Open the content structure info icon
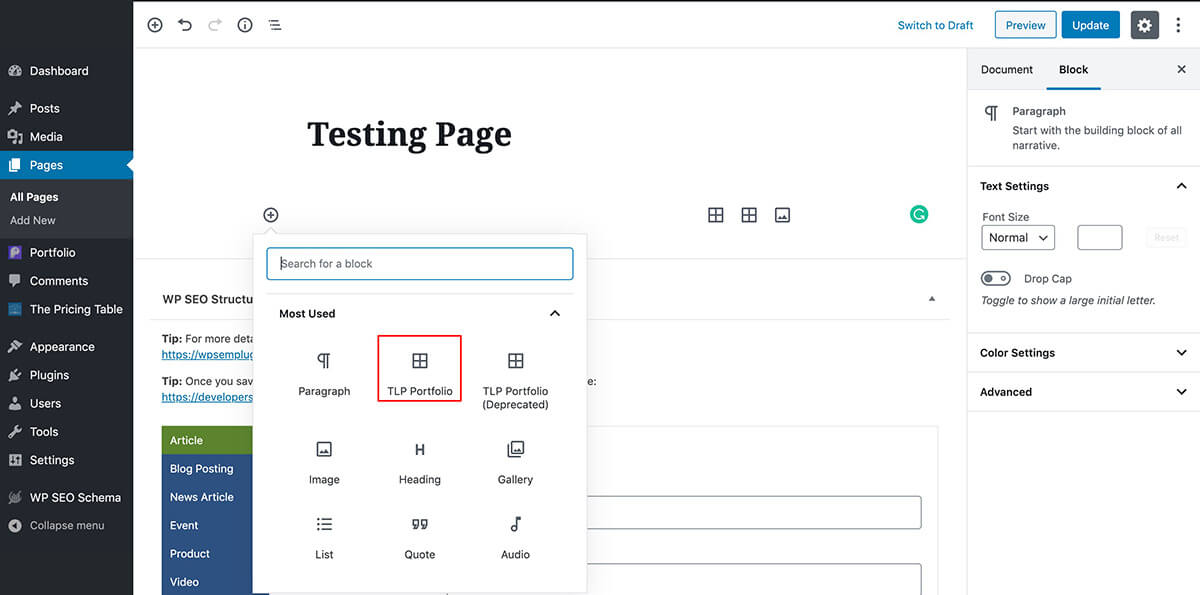The width and height of the screenshot is (1200, 595). 245,25
